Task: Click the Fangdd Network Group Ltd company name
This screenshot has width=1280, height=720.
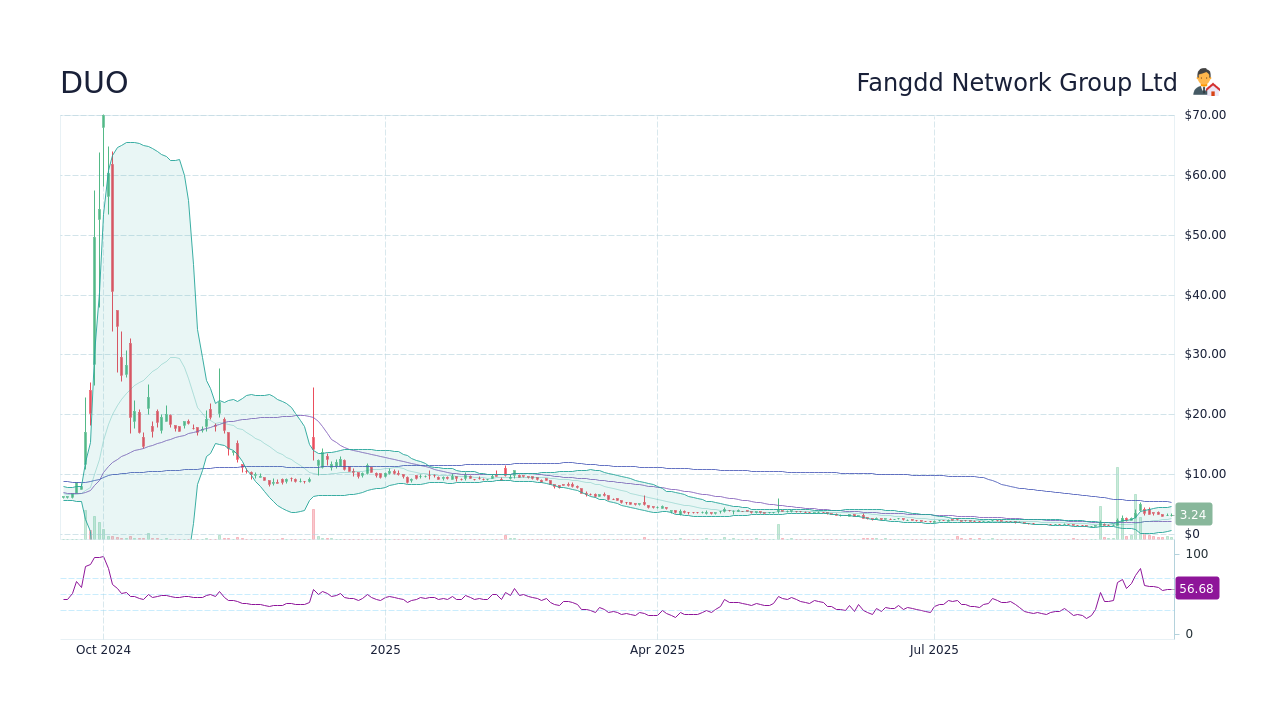Action: click(1017, 82)
